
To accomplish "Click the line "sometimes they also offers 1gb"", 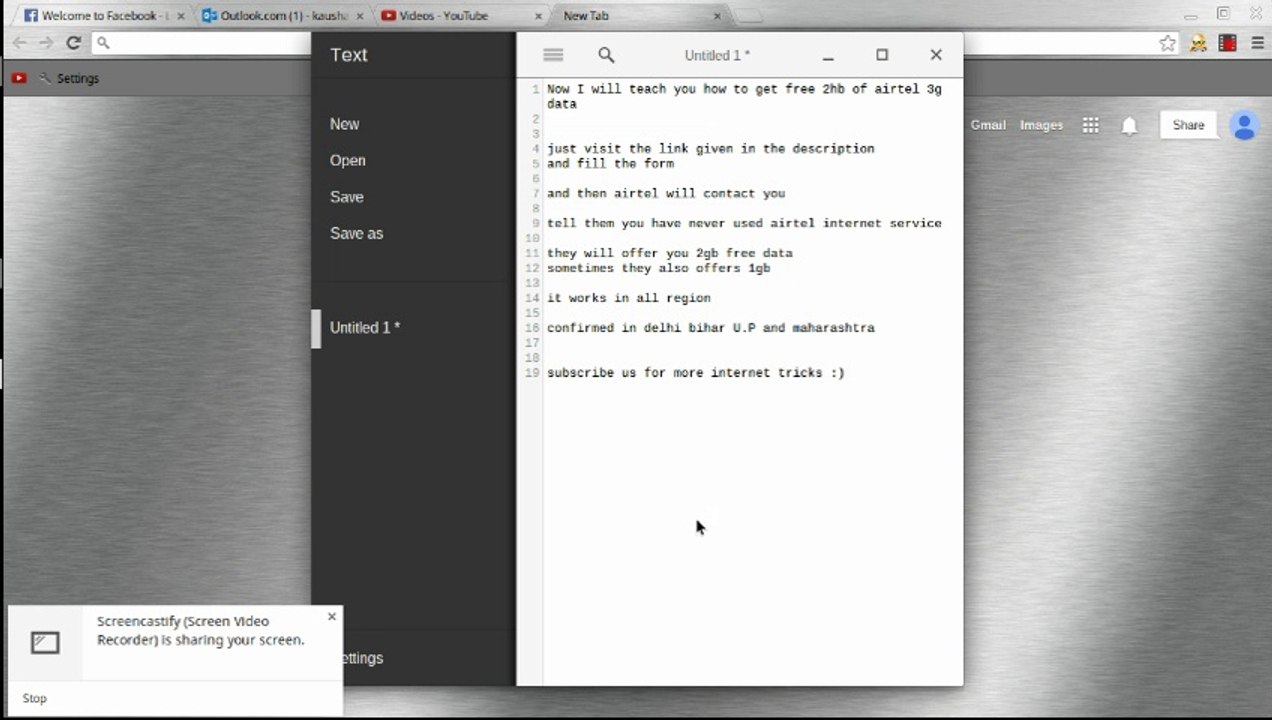I will 659,268.
